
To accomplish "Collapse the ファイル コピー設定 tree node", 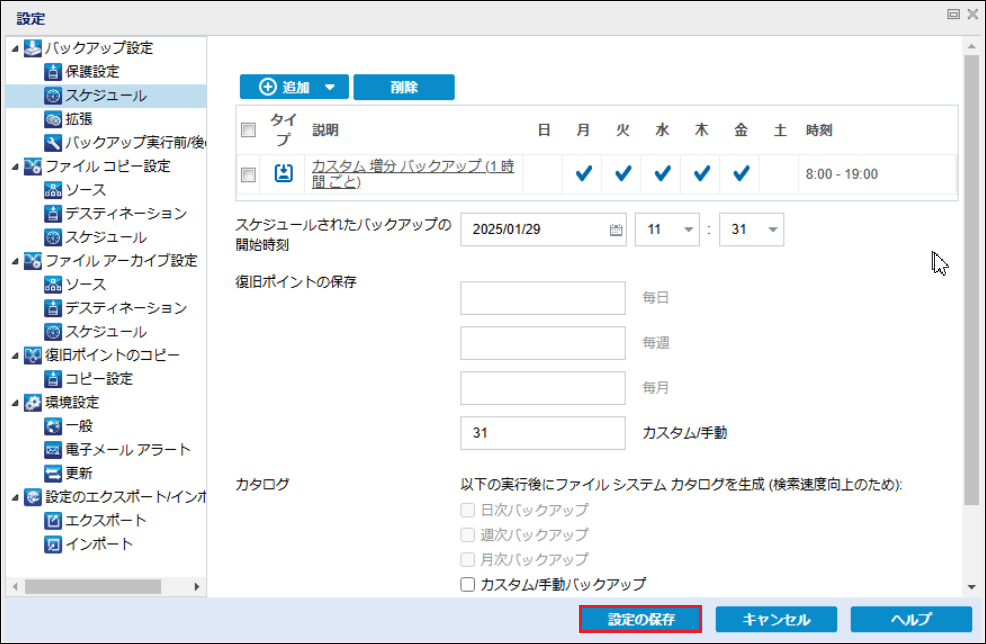I will point(15,167).
